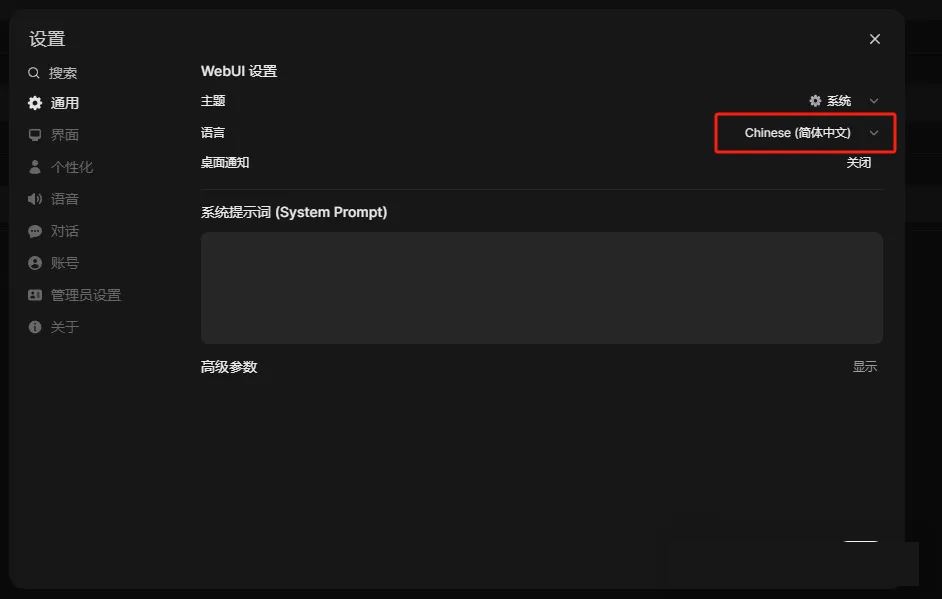The image size is (942, 599).
Task: Click the 系统提示词 (System Prompt) heading
Action: [x=294, y=212]
